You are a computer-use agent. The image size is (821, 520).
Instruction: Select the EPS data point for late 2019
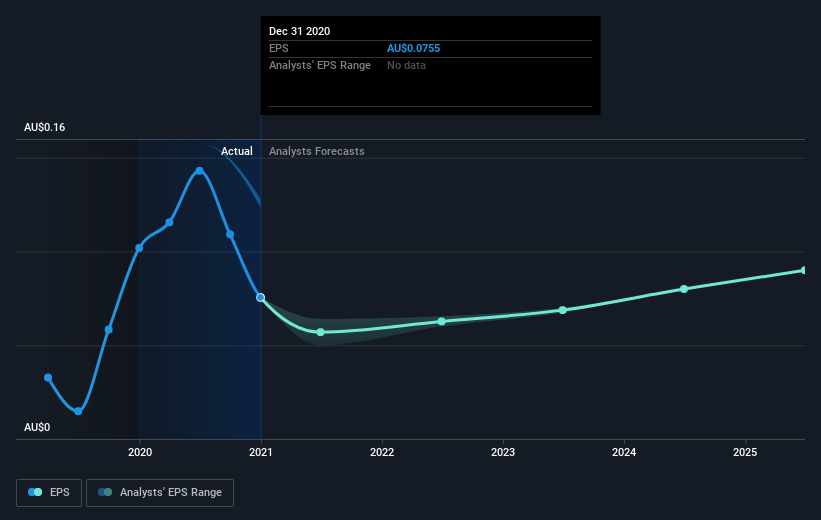(108, 329)
